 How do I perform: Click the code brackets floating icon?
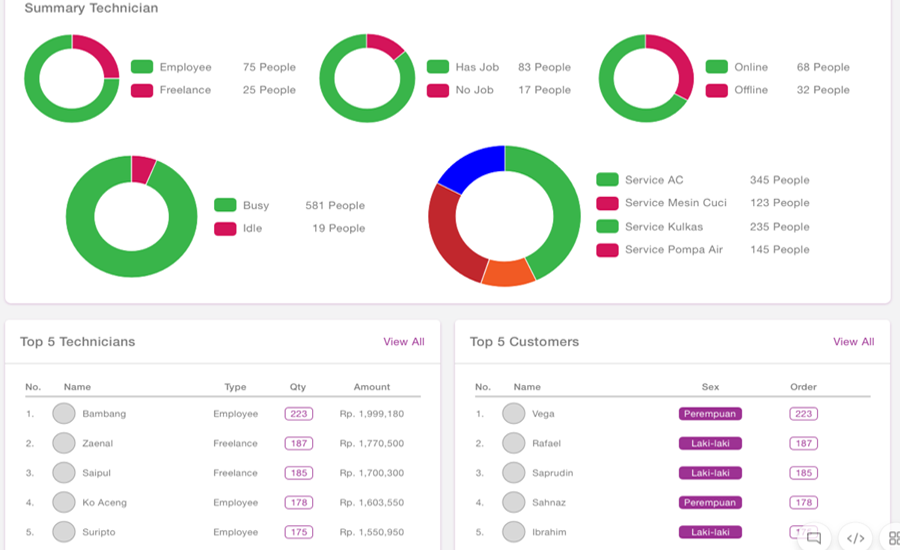coord(855,538)
